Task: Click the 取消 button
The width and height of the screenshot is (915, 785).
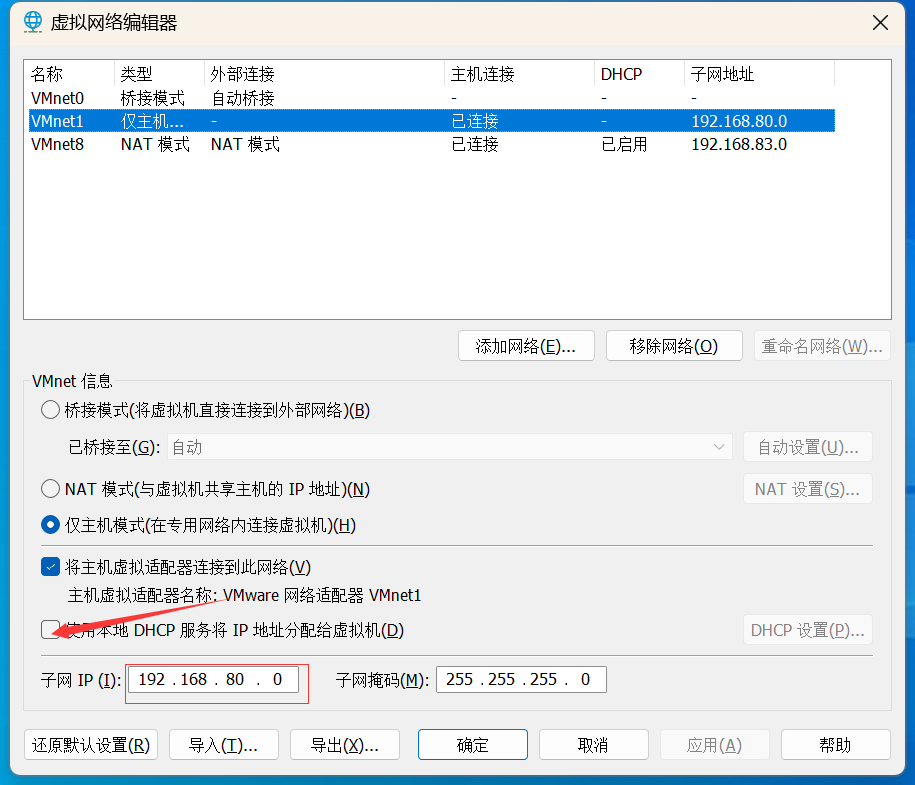Action: (593, 745)
